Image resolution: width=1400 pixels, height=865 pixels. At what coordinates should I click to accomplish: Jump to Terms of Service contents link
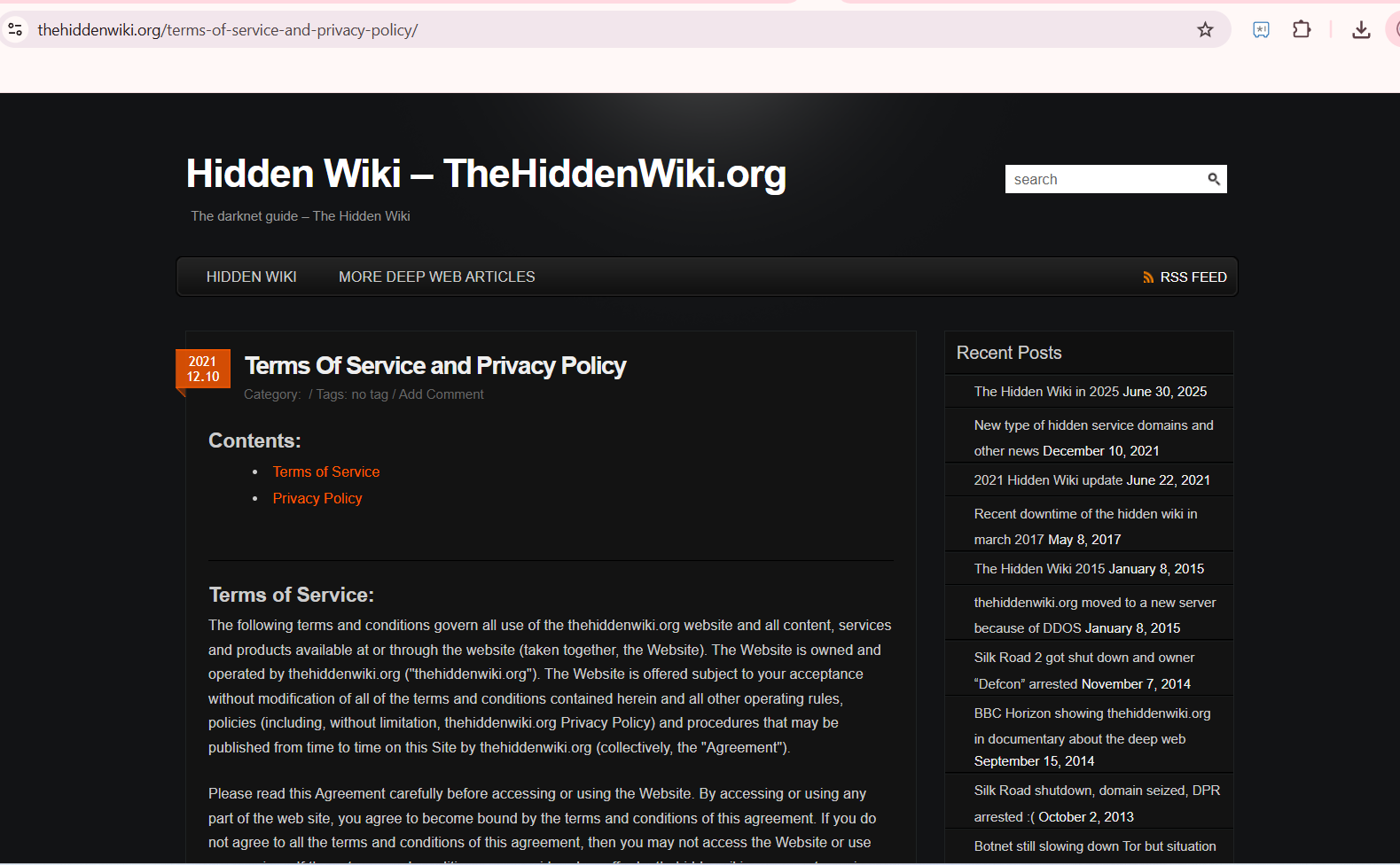coord(326,471)
